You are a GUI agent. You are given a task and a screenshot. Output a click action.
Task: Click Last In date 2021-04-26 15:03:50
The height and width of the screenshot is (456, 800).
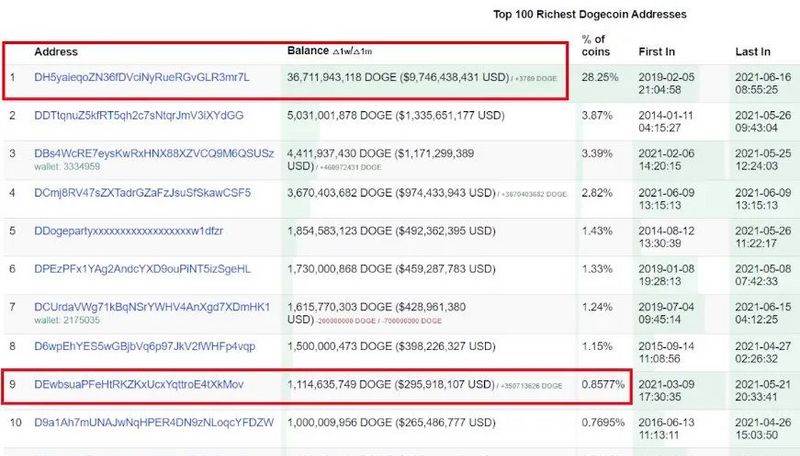pyautogui.click(x=763, y=429)
